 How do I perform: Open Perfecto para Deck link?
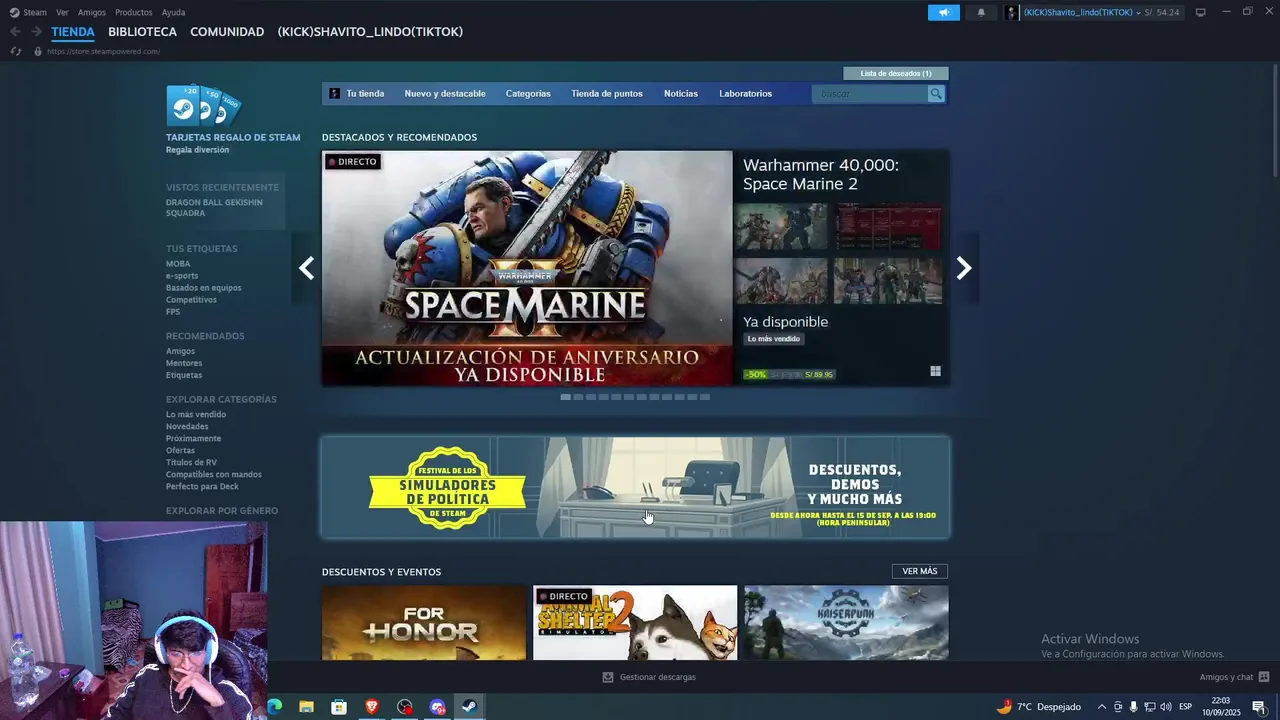pos(202,486)
